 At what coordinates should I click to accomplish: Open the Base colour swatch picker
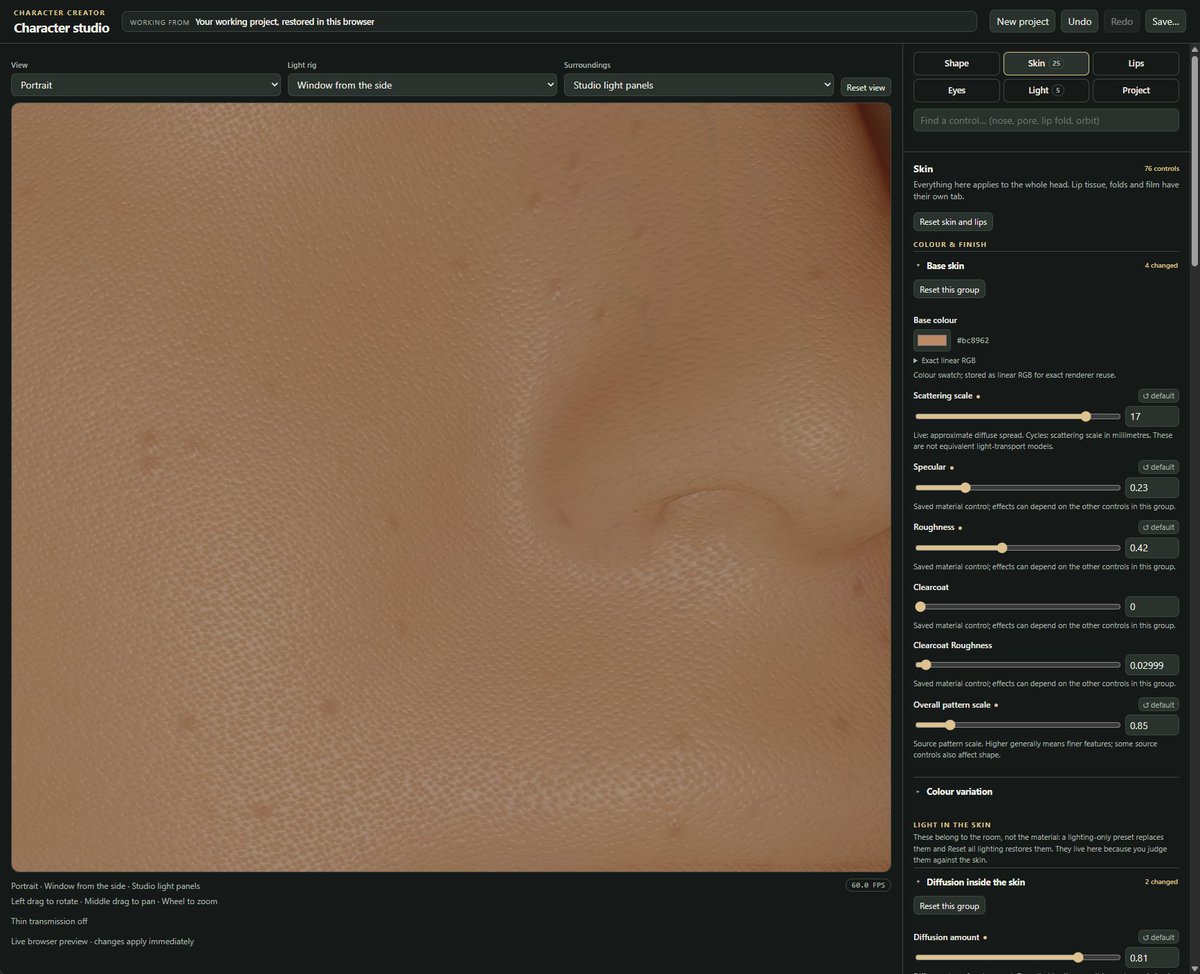tap(932, 340)
